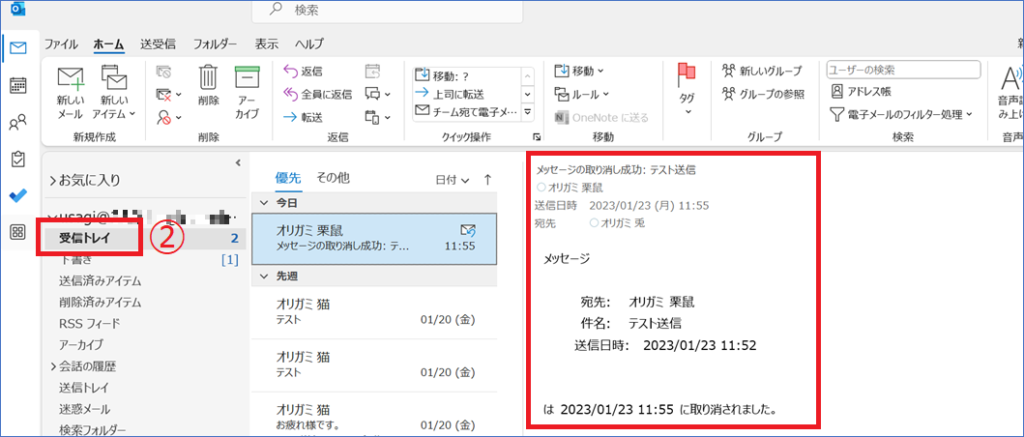1024x437 pixels.
Task: Click the 新しいメール (New Mail) icon
Action: tap(69, 80)
